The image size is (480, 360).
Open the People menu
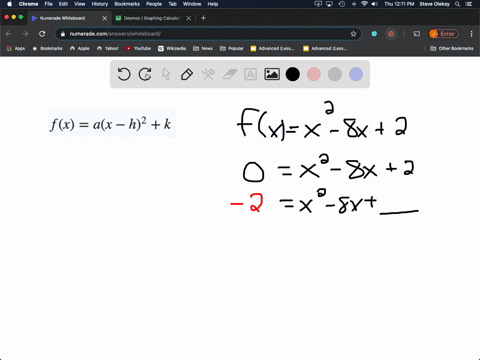[154, 4]
